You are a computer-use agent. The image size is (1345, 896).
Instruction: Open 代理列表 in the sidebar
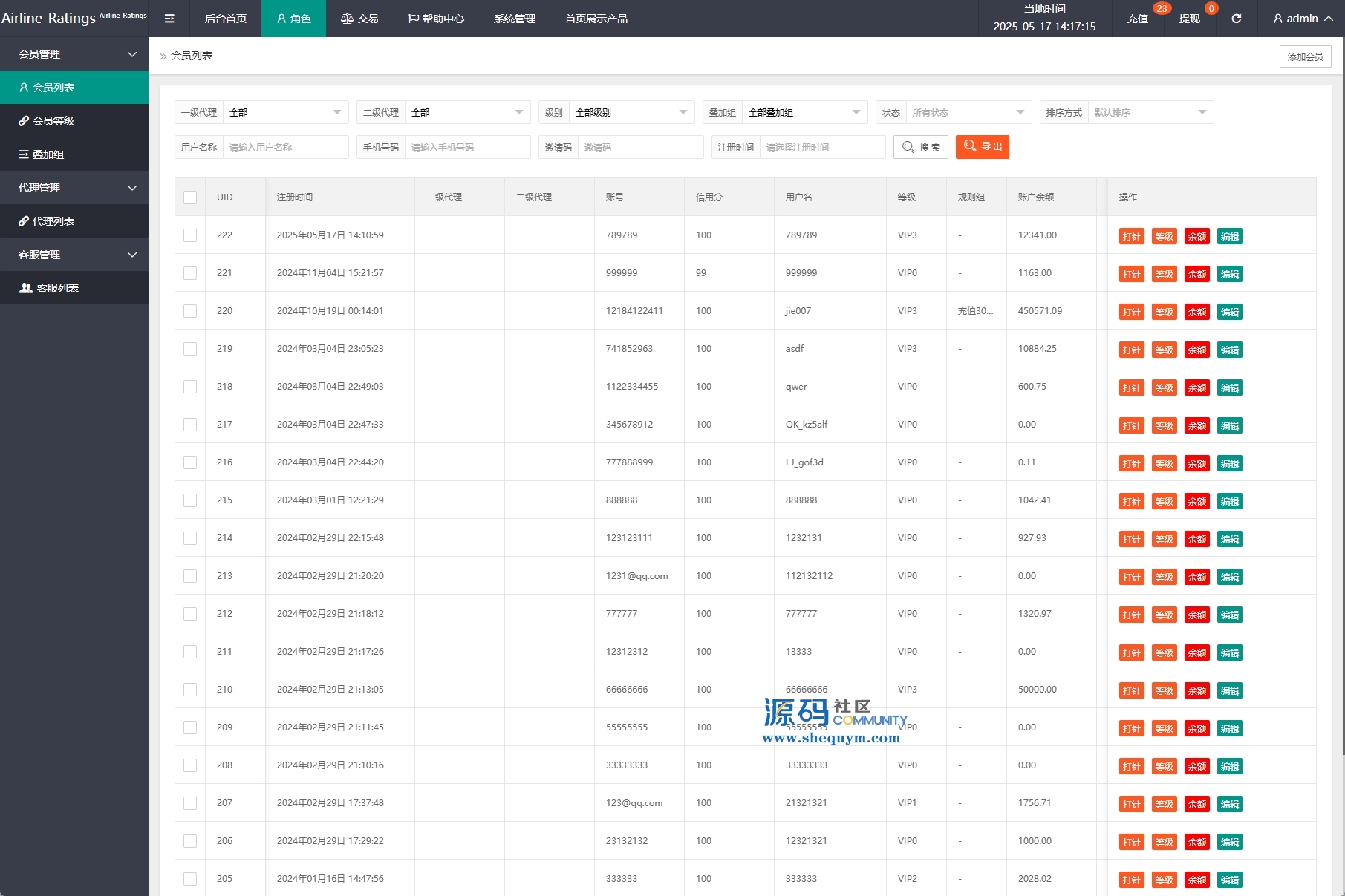pos(53,221)
